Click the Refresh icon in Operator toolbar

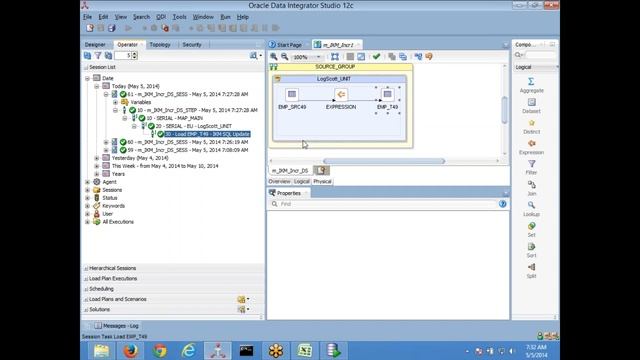tap(87, 56)
